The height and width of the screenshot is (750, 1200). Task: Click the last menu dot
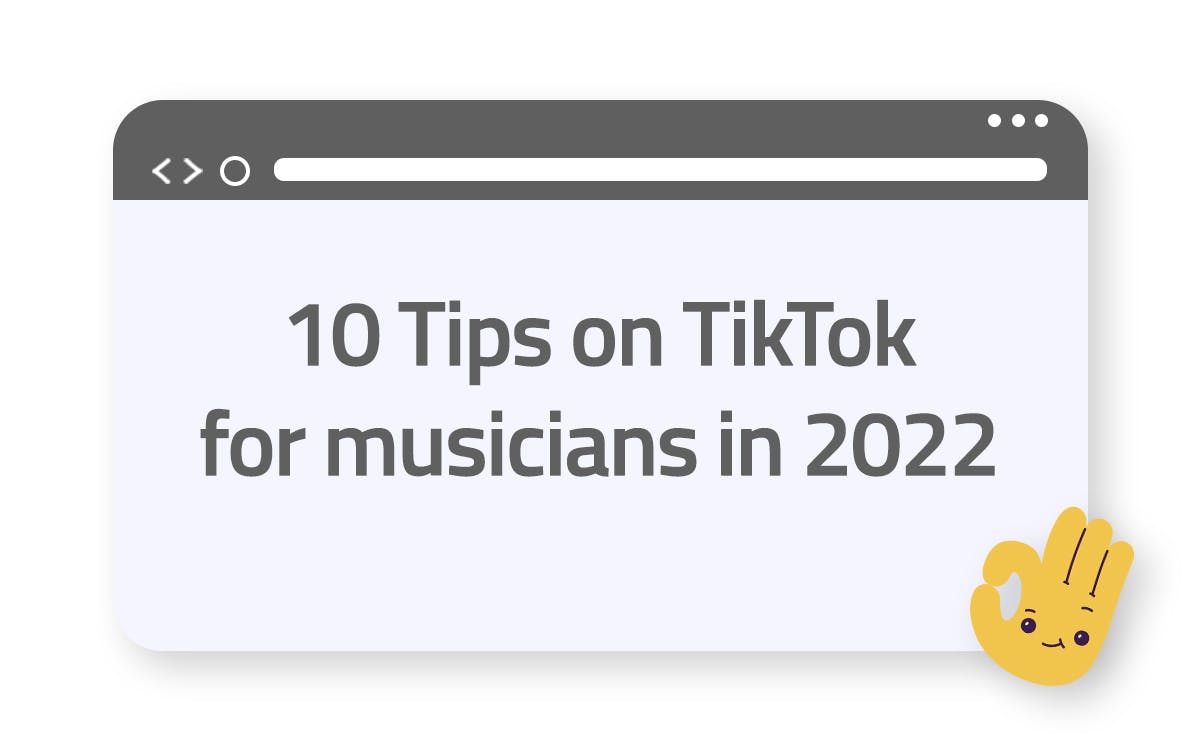(1041, 121)
